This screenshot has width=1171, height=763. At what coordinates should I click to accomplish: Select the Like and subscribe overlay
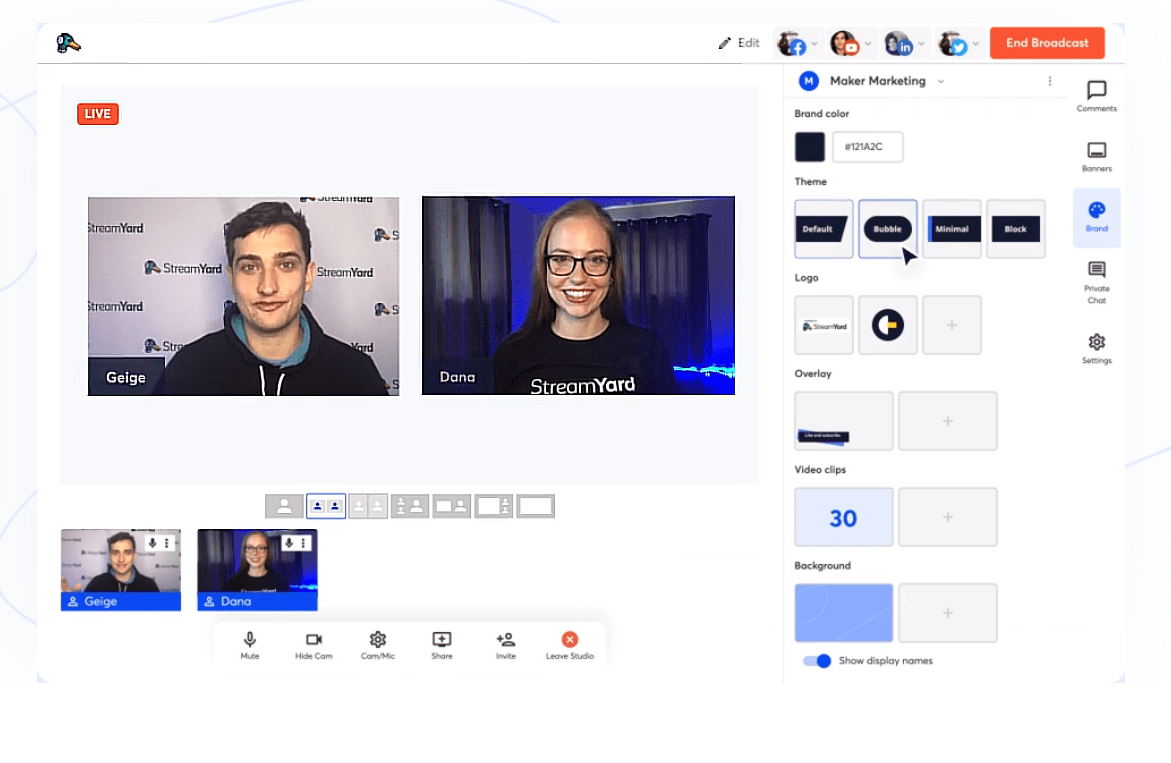pyautogui.click(x=843, y=421)
